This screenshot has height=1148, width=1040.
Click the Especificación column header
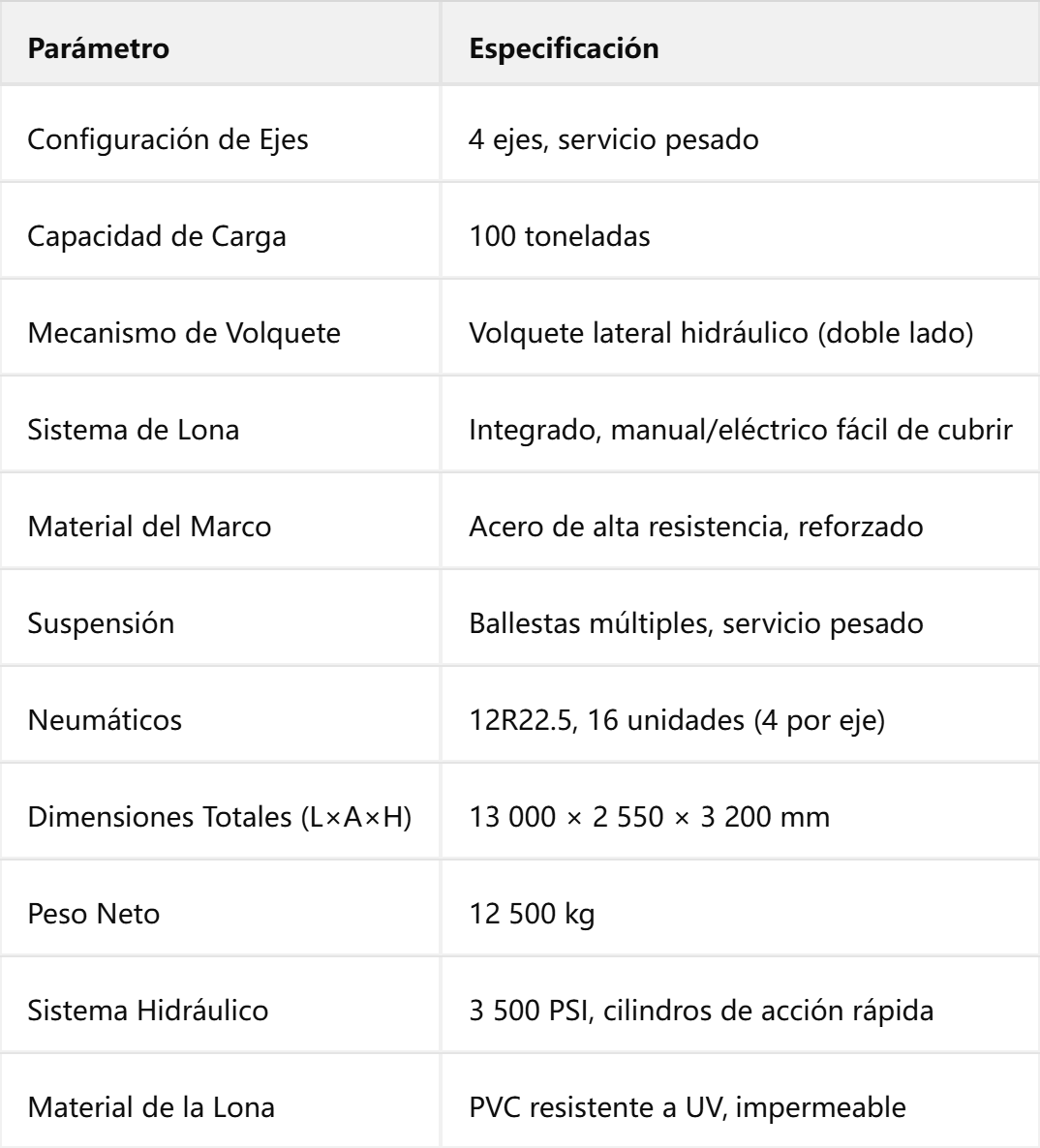click(x=740, y=44)
